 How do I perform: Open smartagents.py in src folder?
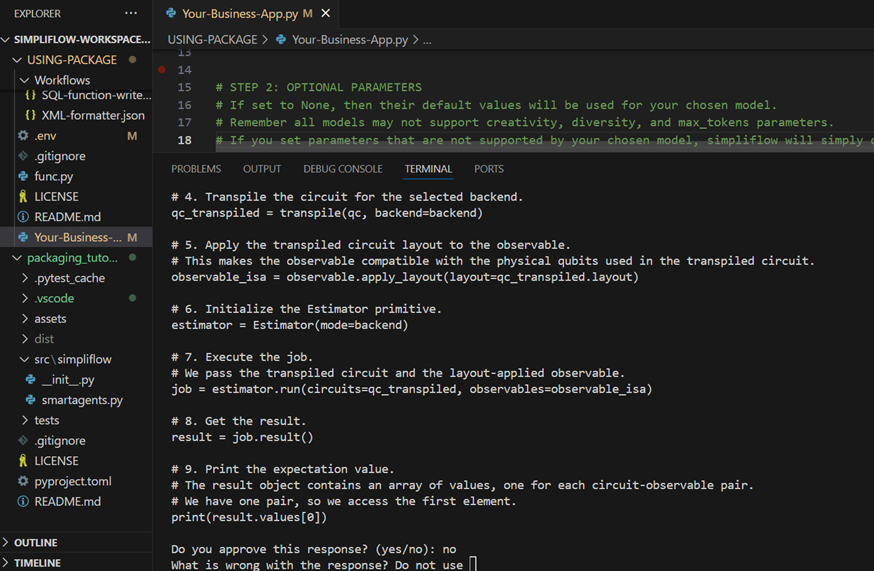click(x=82, y=400)
